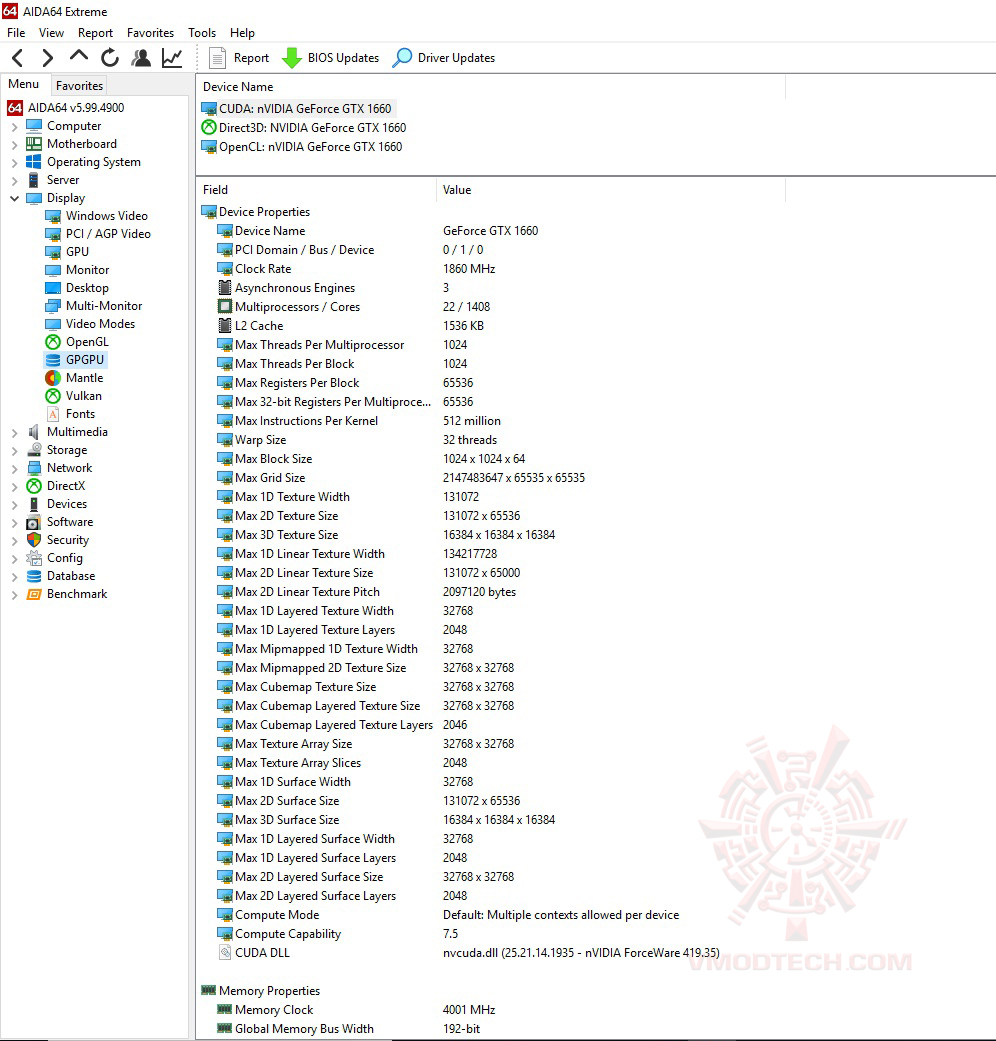This screenshot has width=996, height=1041.
Task: Click the Software icon in the tree
Action: pos(34,522)
